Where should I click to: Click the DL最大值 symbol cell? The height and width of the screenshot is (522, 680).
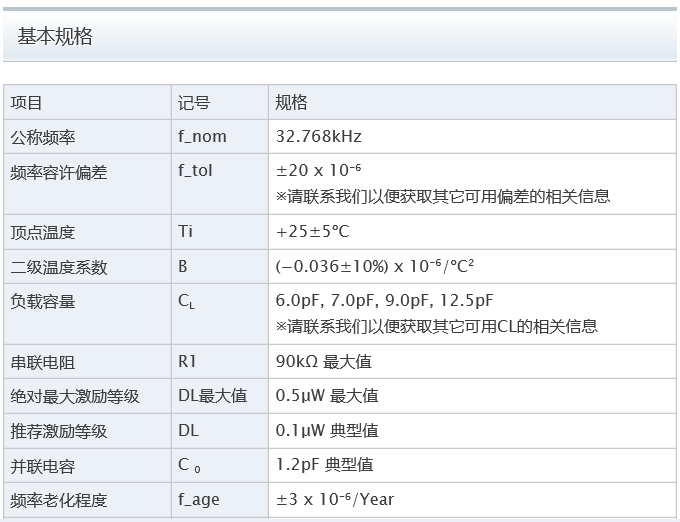pyautogui.click(x=212, y=396)
